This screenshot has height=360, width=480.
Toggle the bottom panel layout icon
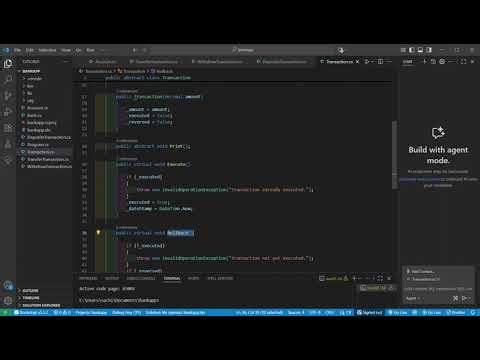(420, 50)
